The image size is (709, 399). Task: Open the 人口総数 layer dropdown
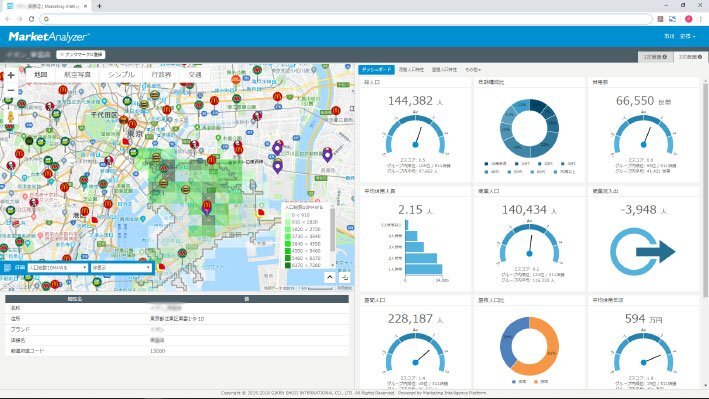point(57,268)
